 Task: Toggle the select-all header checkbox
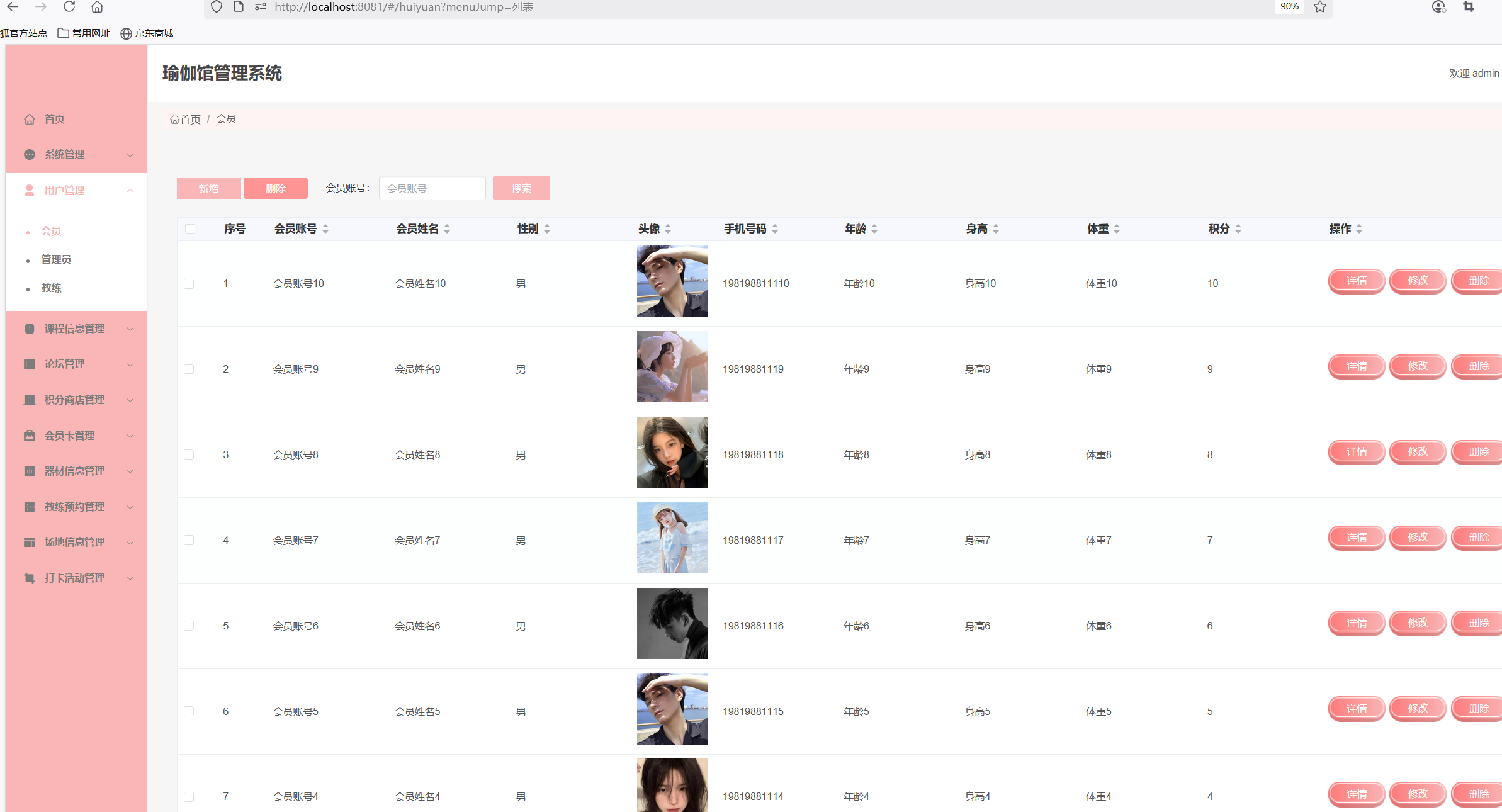(190, 228)
